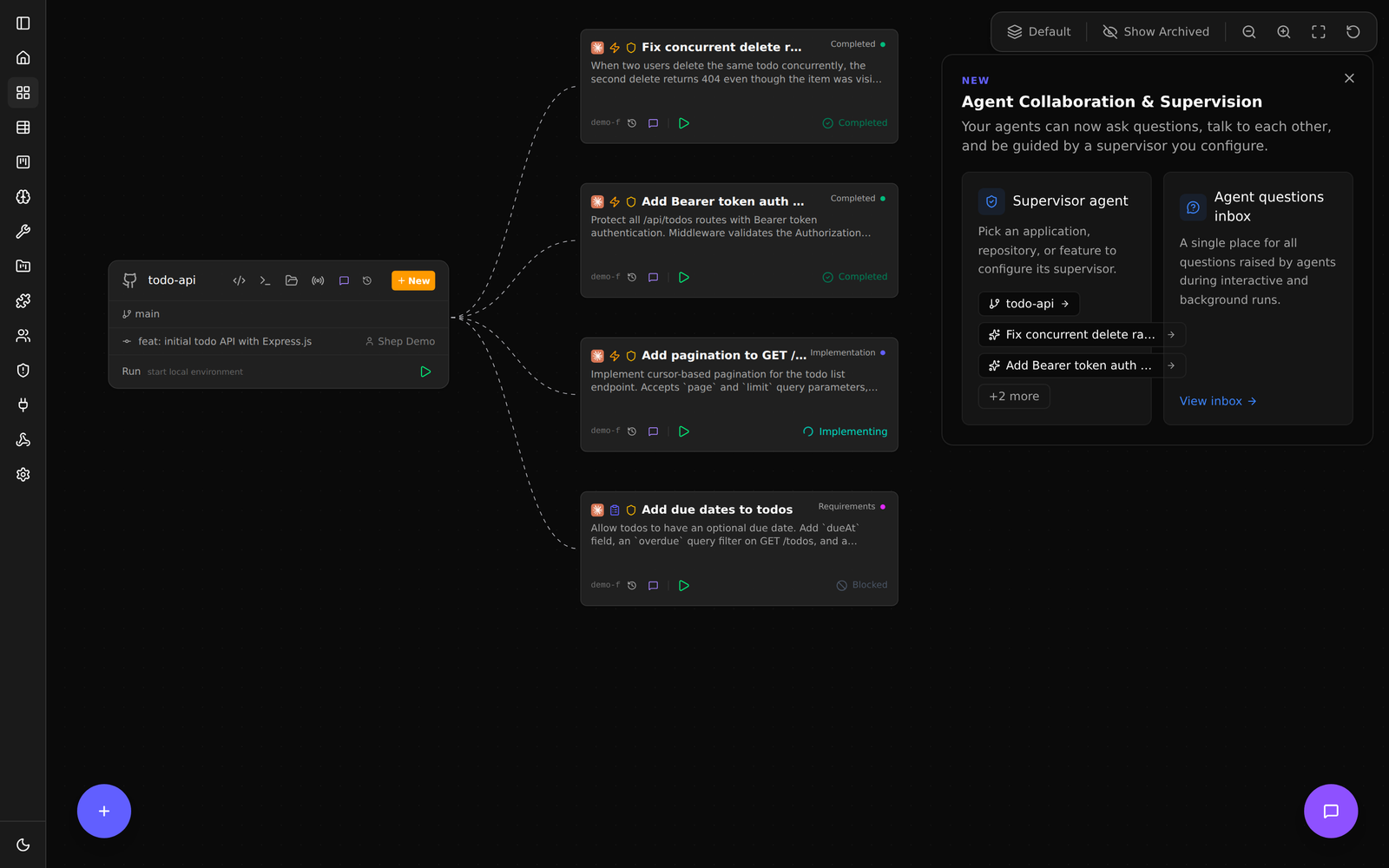
Task: Toggle Show Archived
Action: tap(1155, 32)
